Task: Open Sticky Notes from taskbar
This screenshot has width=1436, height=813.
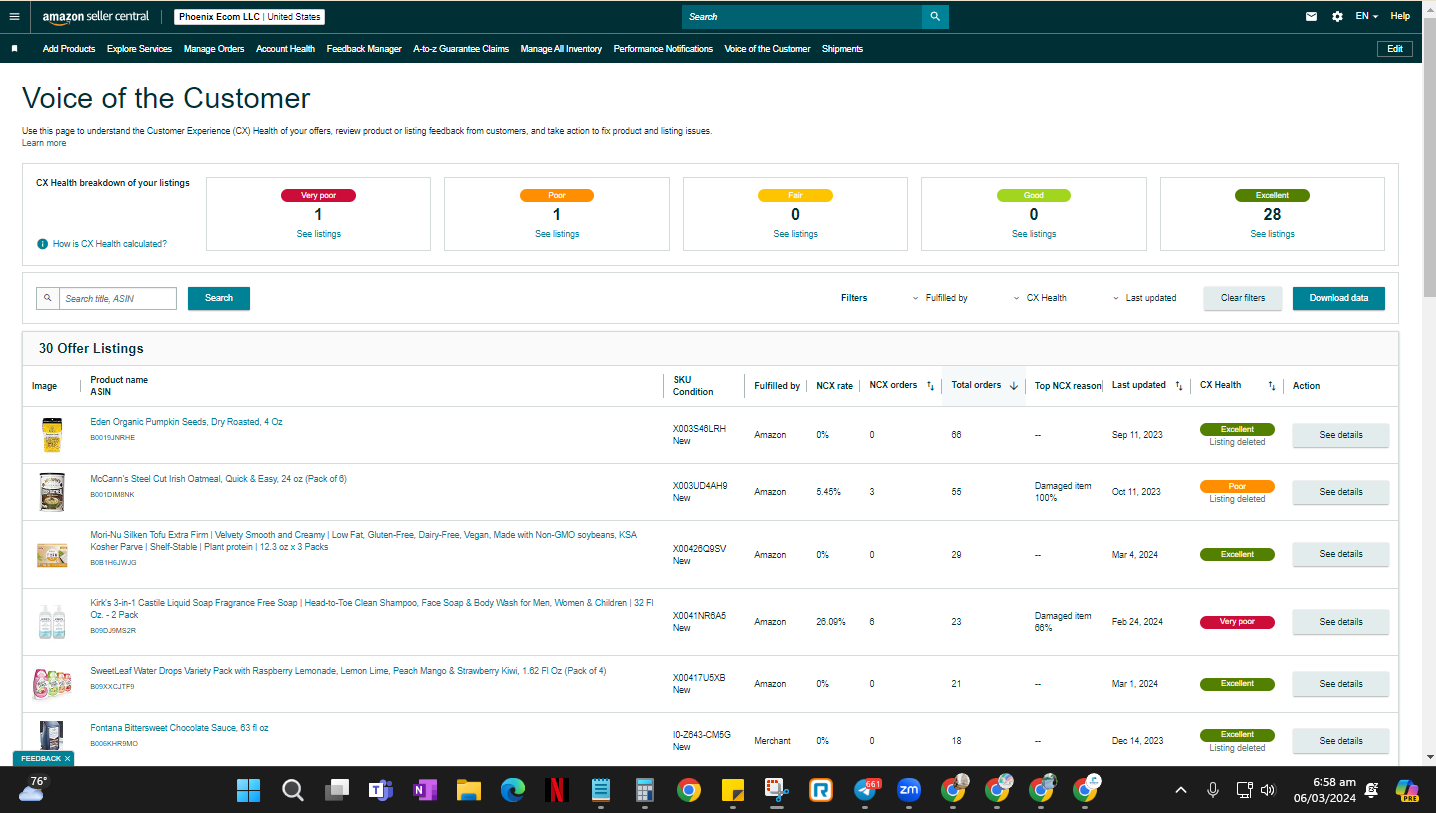Action: [732, 790]
